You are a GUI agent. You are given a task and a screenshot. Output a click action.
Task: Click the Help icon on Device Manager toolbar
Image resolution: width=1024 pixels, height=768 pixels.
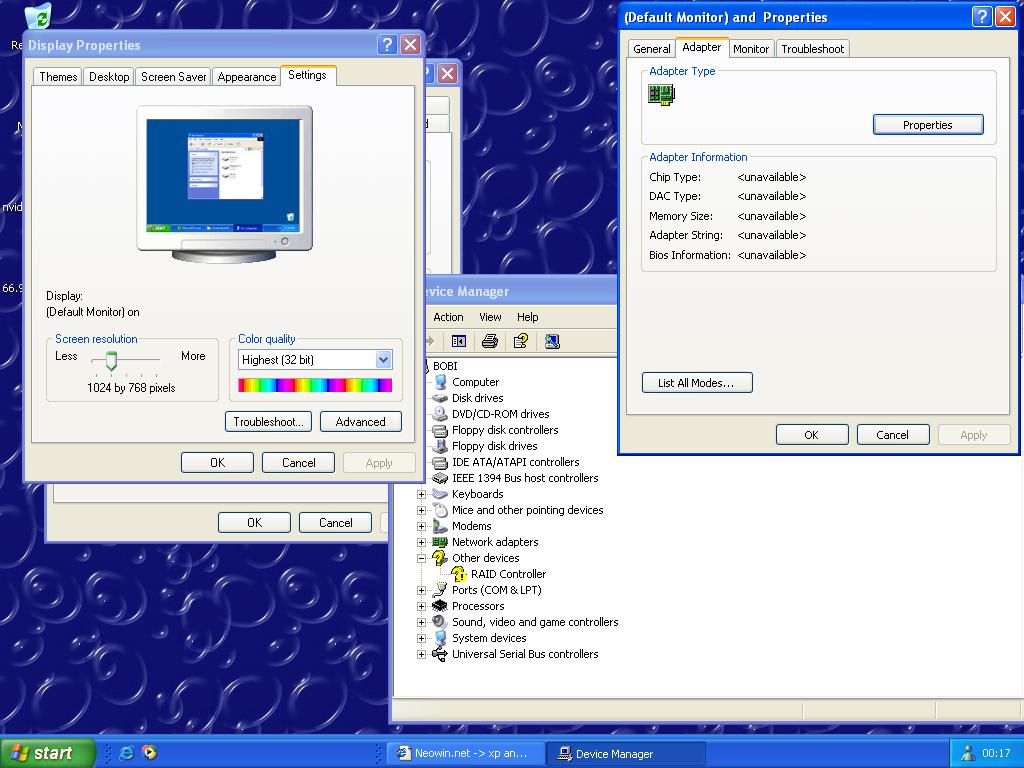521,341
